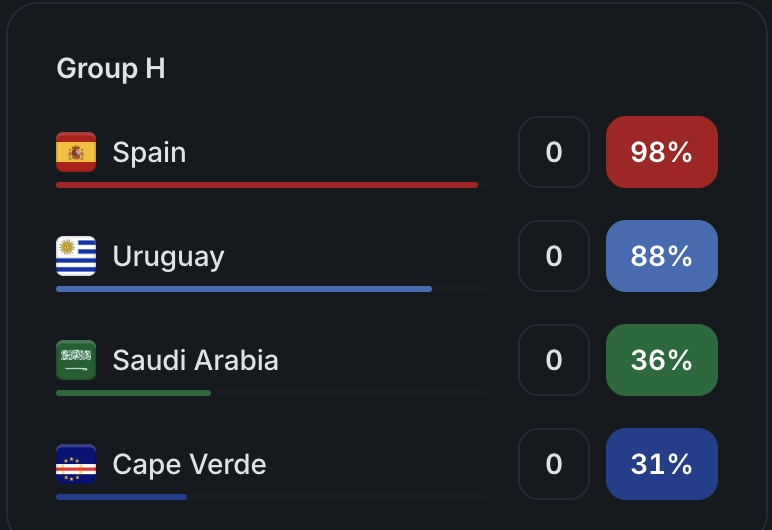
Task: Click the Uruguay flag icon
Action: [76, 256]
